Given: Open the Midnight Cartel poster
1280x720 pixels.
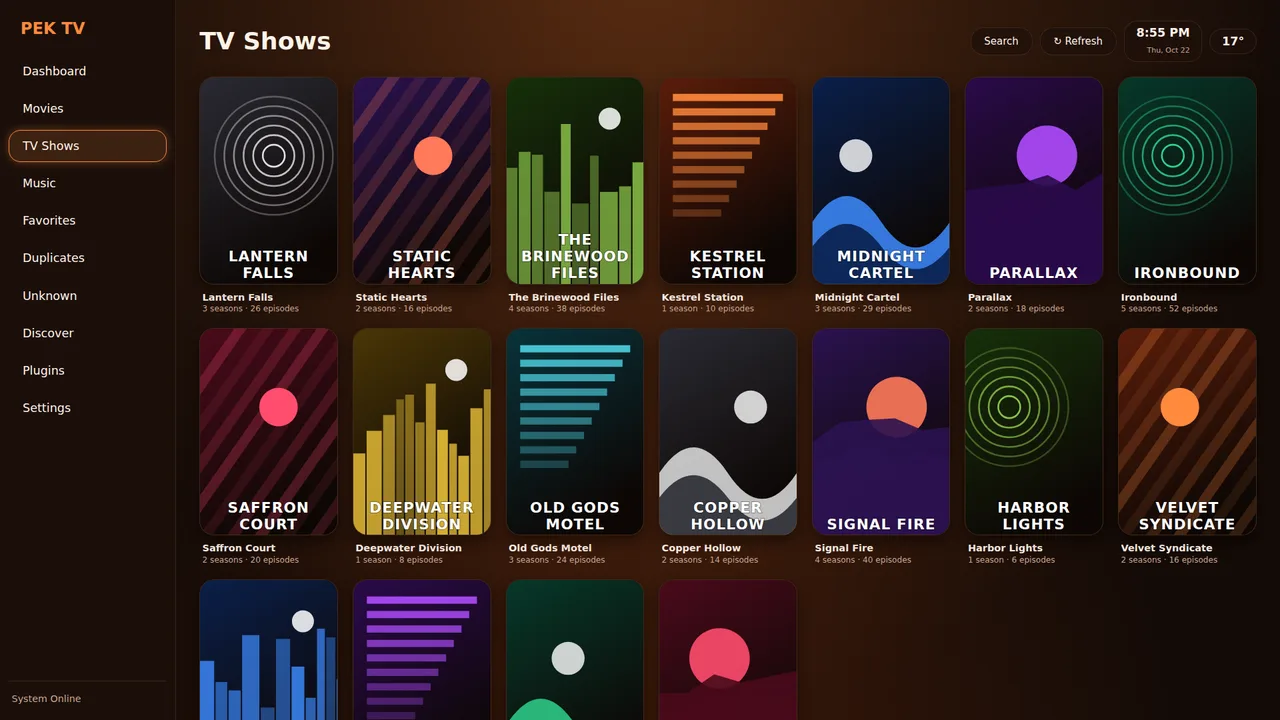Looking at the screenshot, I should point(881,181).
